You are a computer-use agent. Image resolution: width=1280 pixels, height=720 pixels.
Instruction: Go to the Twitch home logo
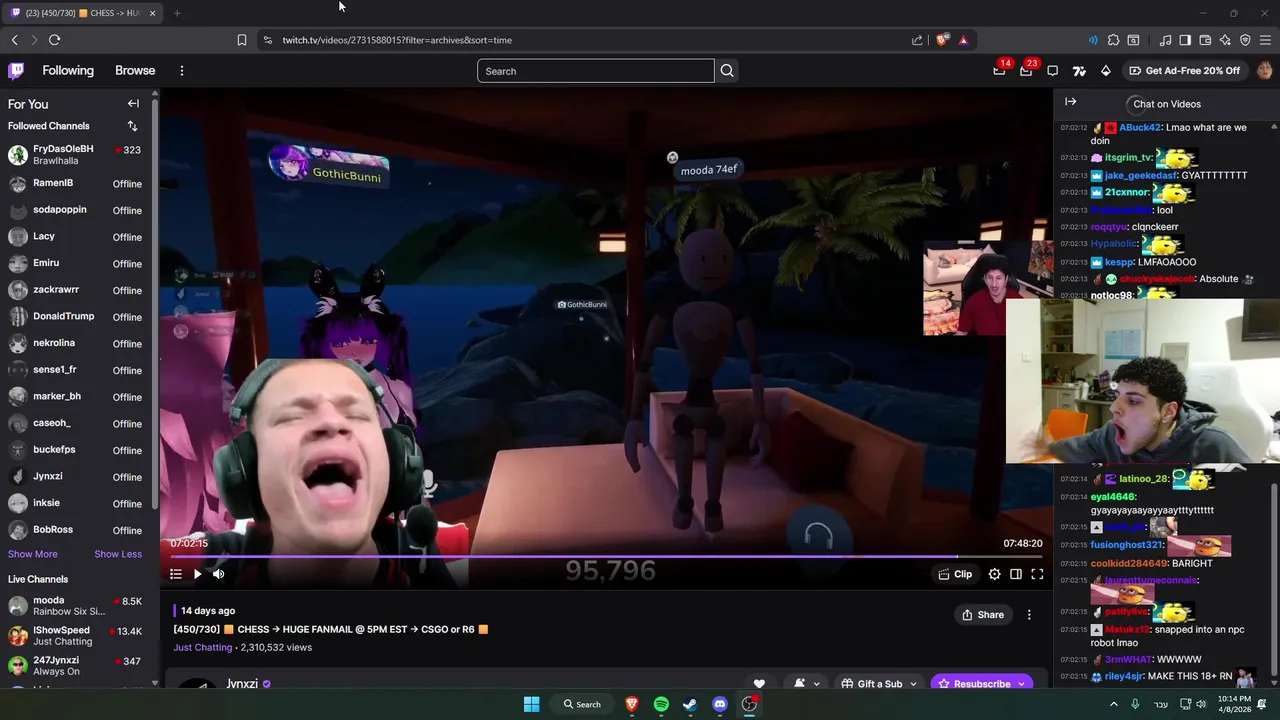pyautogui.click(x=16, y=71)
